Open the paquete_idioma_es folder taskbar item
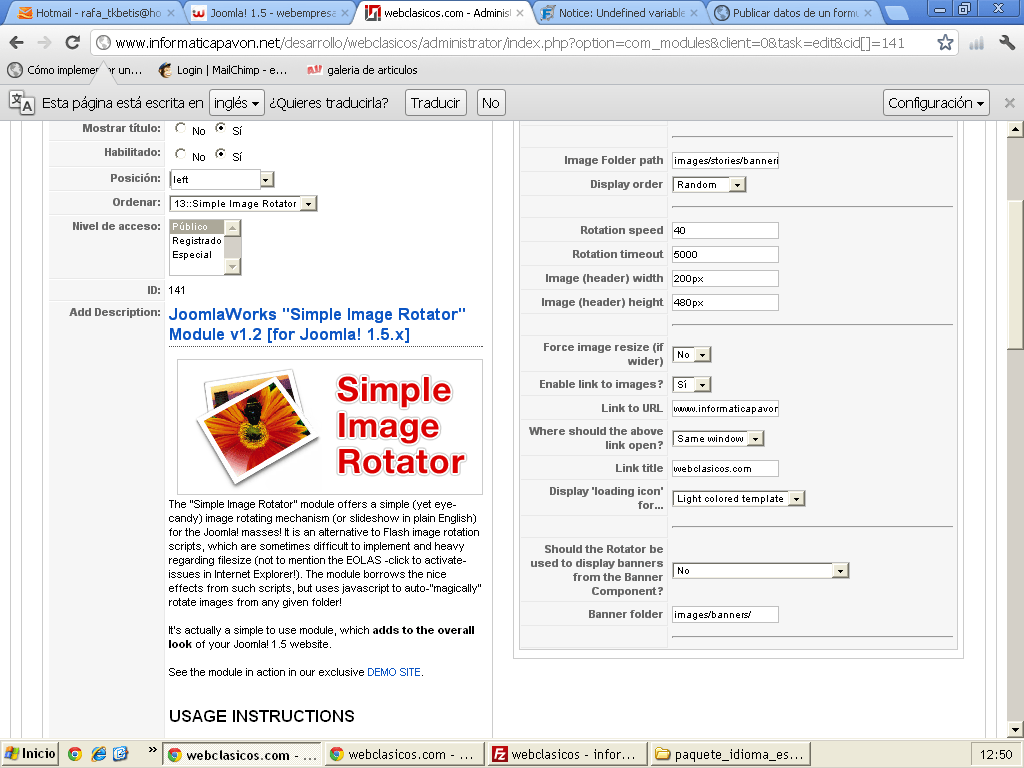 point(730,754)
